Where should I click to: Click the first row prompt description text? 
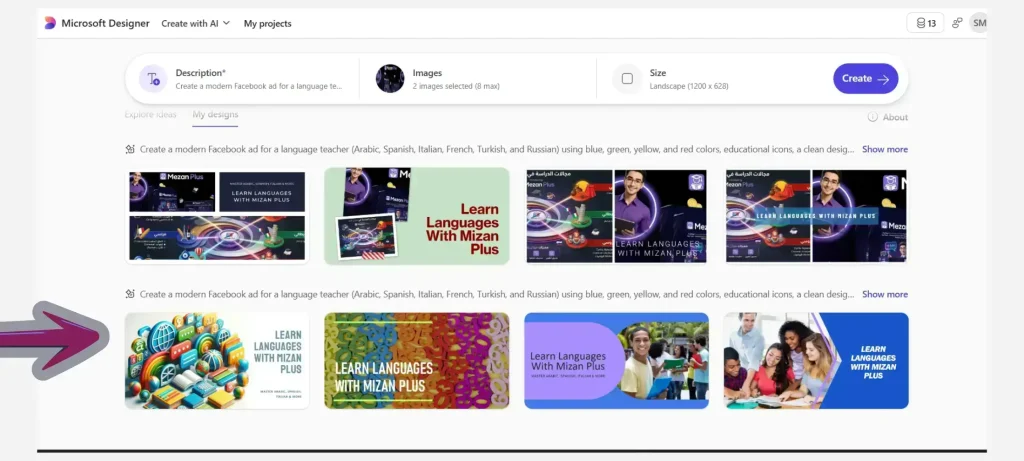coord(496,149)
